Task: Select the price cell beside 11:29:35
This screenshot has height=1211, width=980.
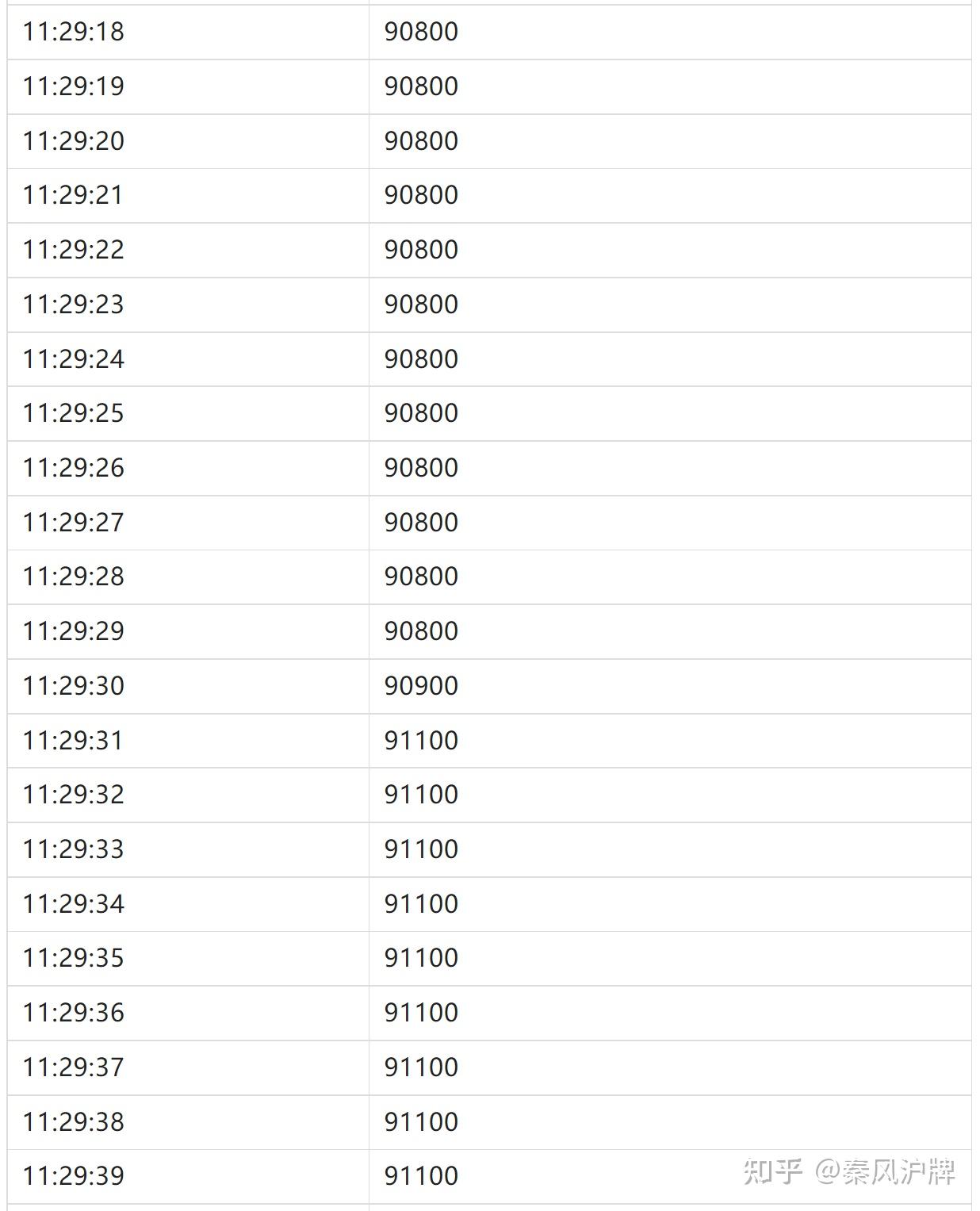Action: [x=670, y=959]
